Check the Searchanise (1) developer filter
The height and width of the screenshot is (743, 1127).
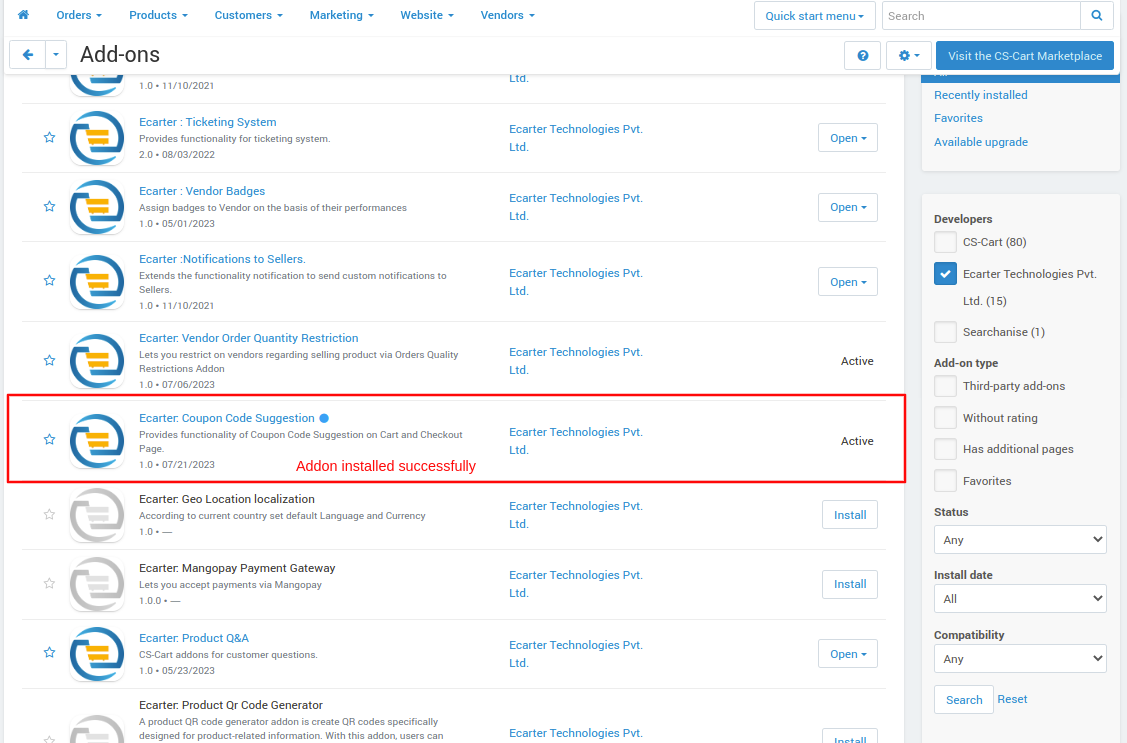[x=945, y=332]
